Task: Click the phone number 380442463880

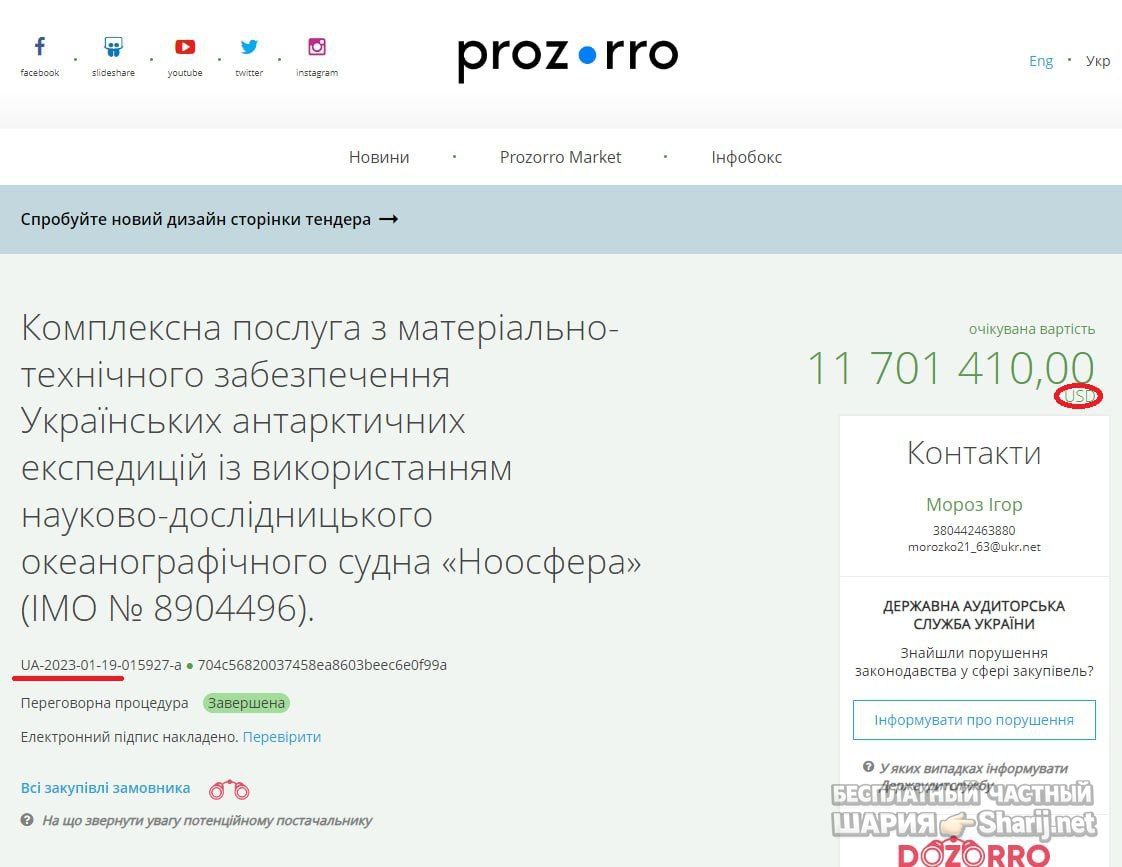Action: (x=974, y=530)
